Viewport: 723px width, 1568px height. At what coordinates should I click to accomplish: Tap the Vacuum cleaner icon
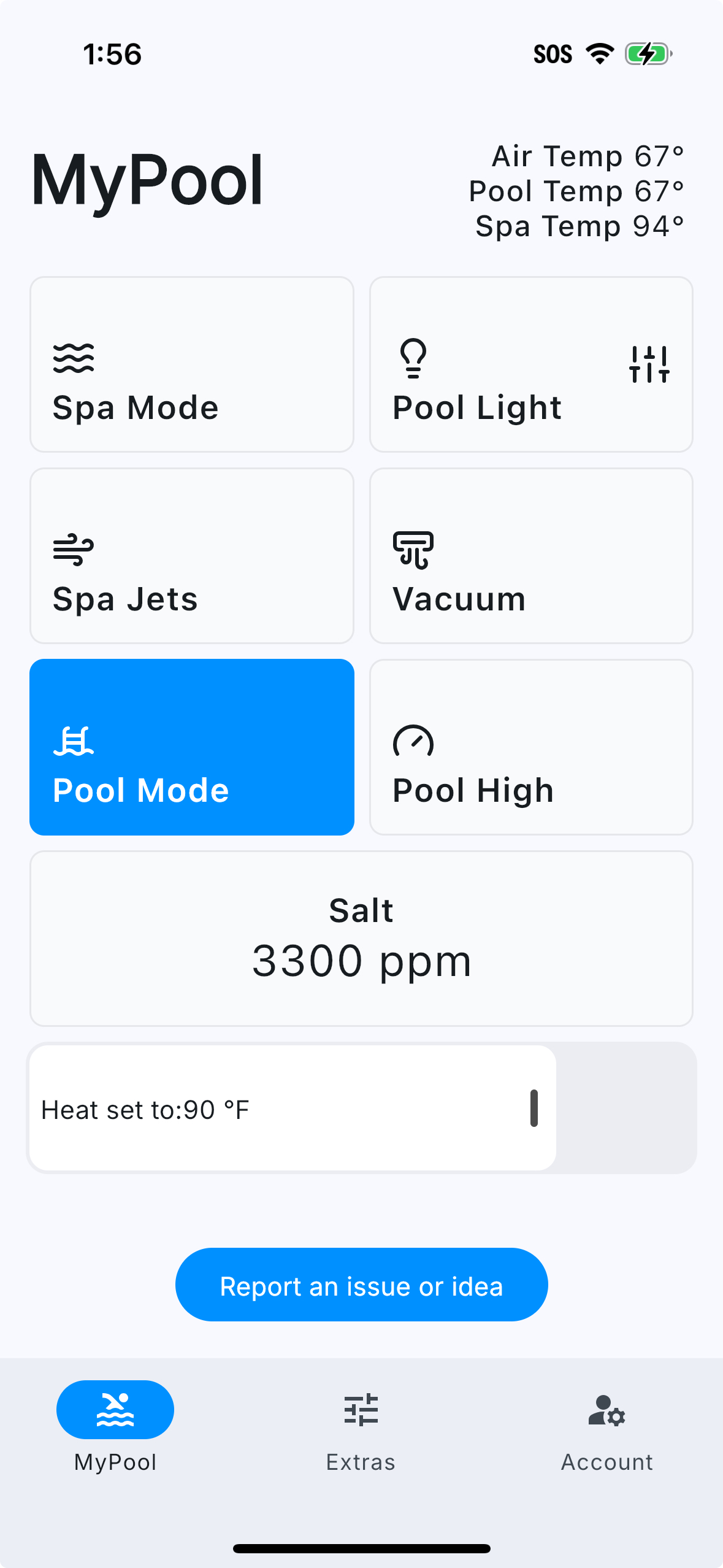click(413, 550)
